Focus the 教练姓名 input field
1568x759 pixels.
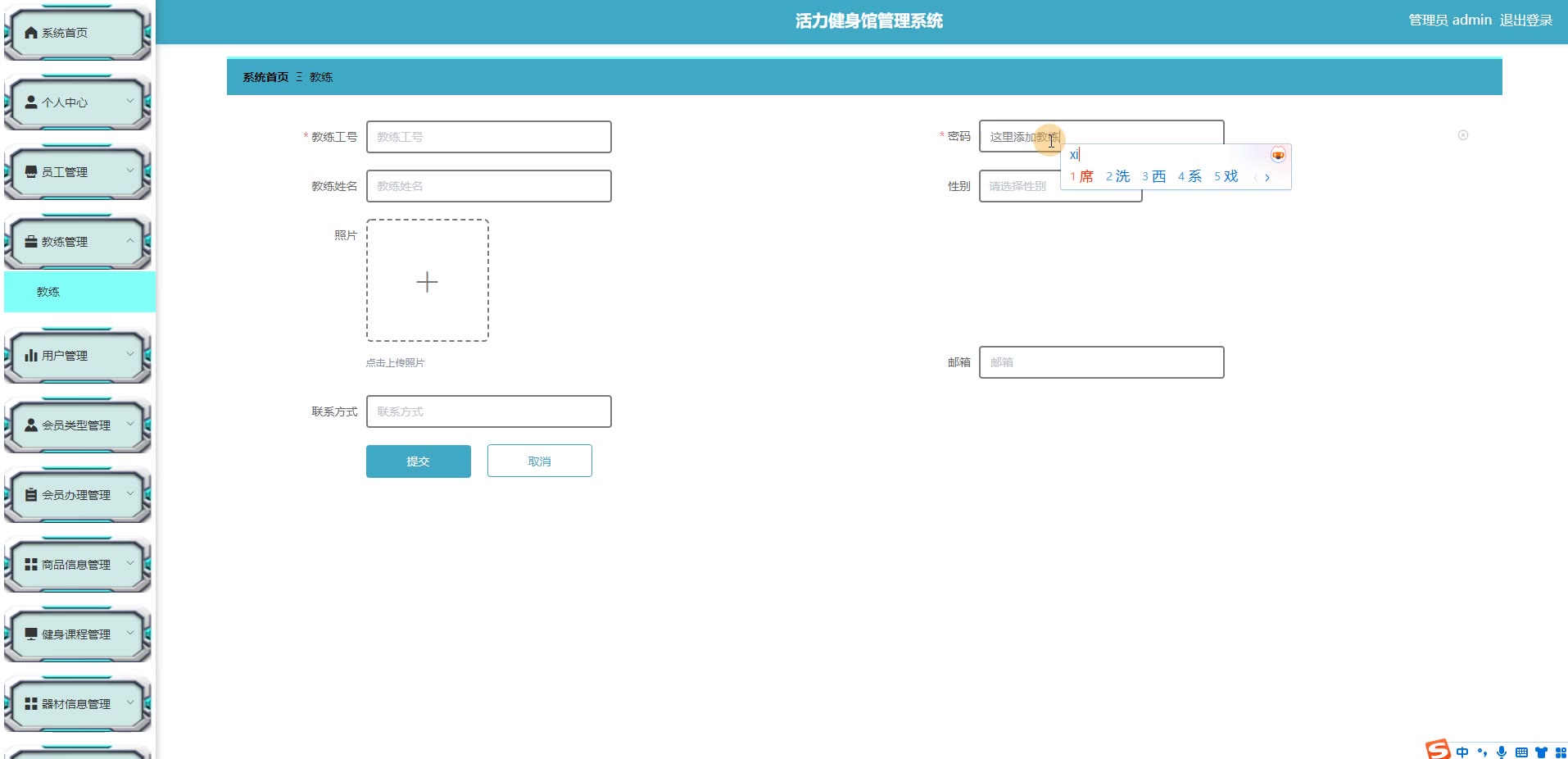(x=489, y=186)
